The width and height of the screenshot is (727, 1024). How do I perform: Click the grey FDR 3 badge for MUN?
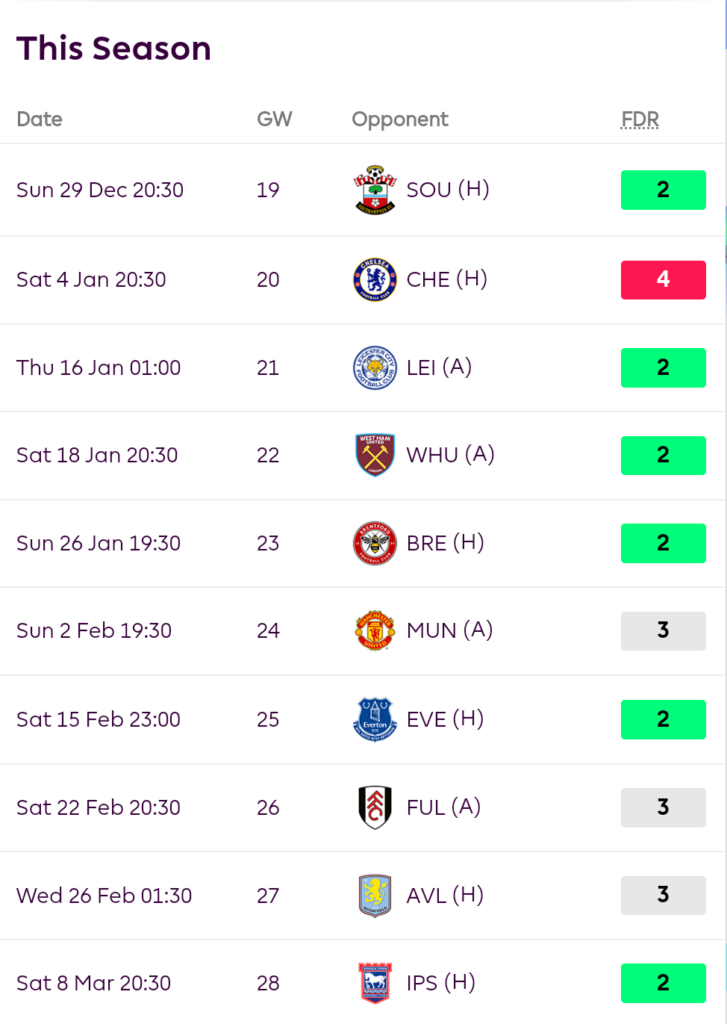click(663, 631)
